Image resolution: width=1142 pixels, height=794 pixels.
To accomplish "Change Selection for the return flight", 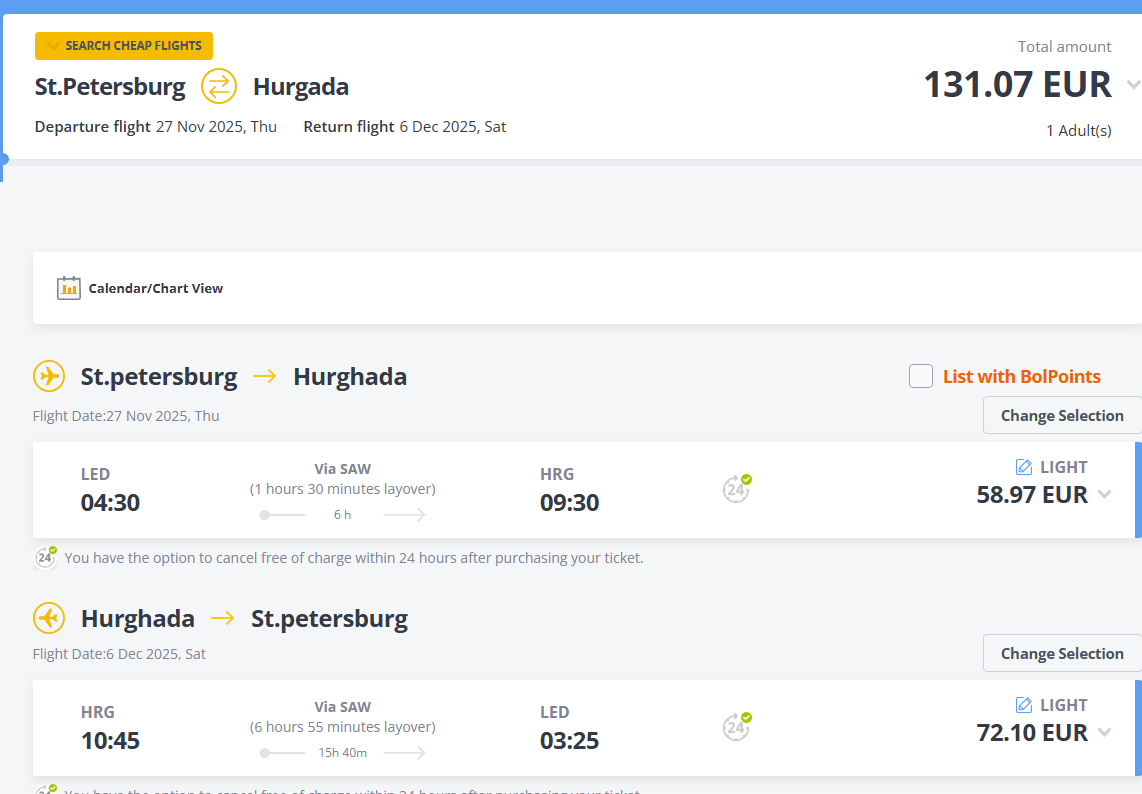I will pyautogui.click(x=1062, y=654).
